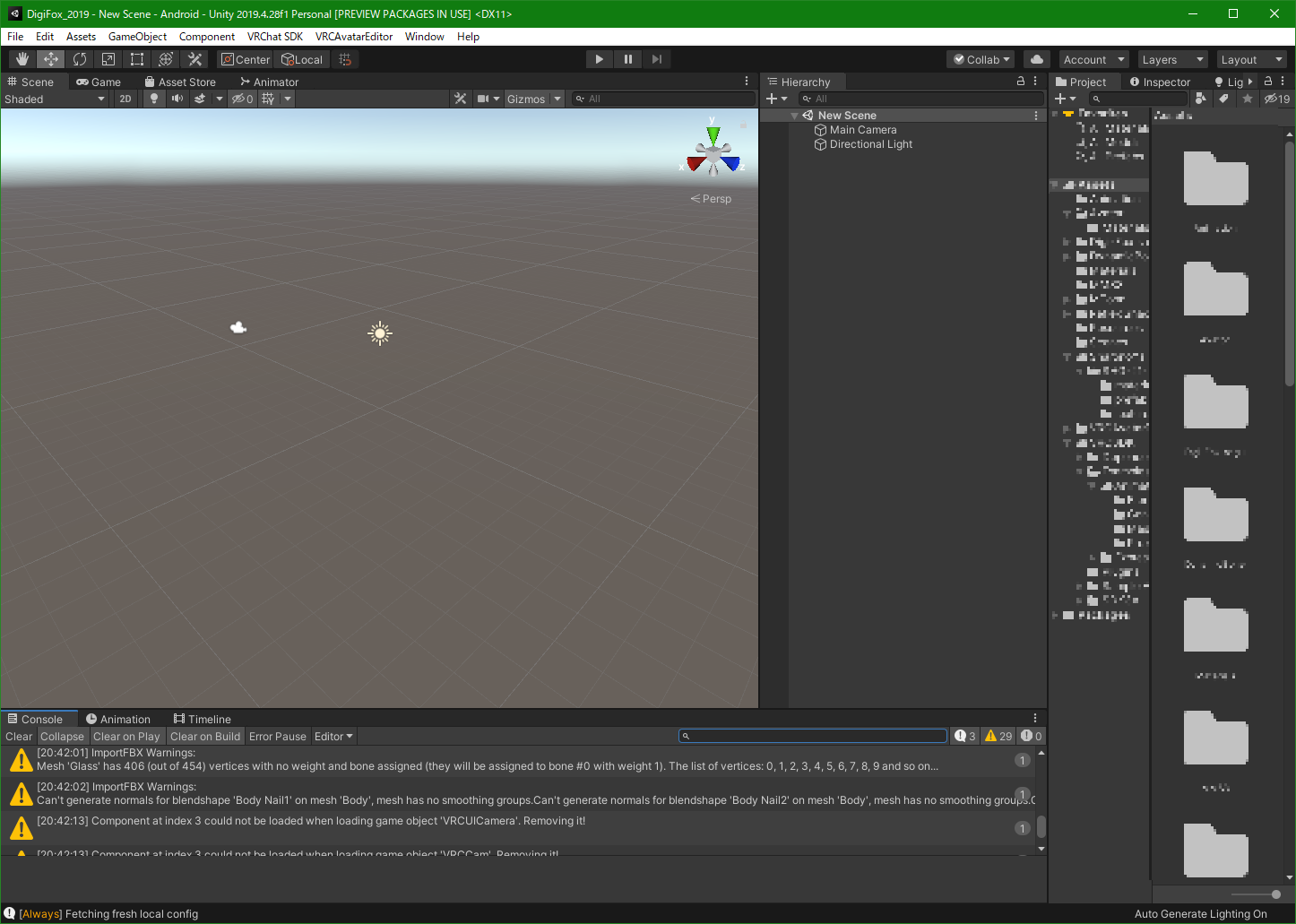Toggle Gizmos in Scene view
Screen dimensions: 1296x924
tap(526, 99)
